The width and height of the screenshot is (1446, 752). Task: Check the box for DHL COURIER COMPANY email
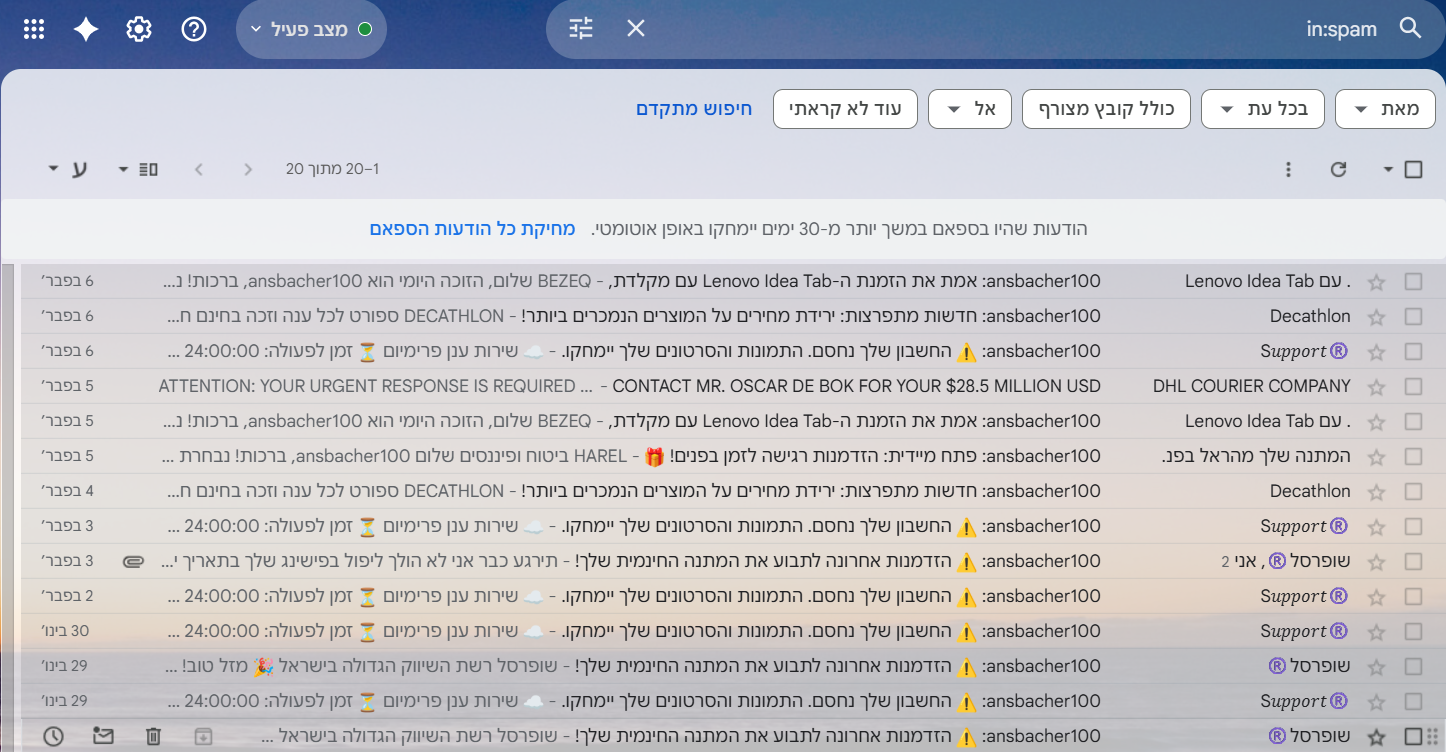point(1413,386)
